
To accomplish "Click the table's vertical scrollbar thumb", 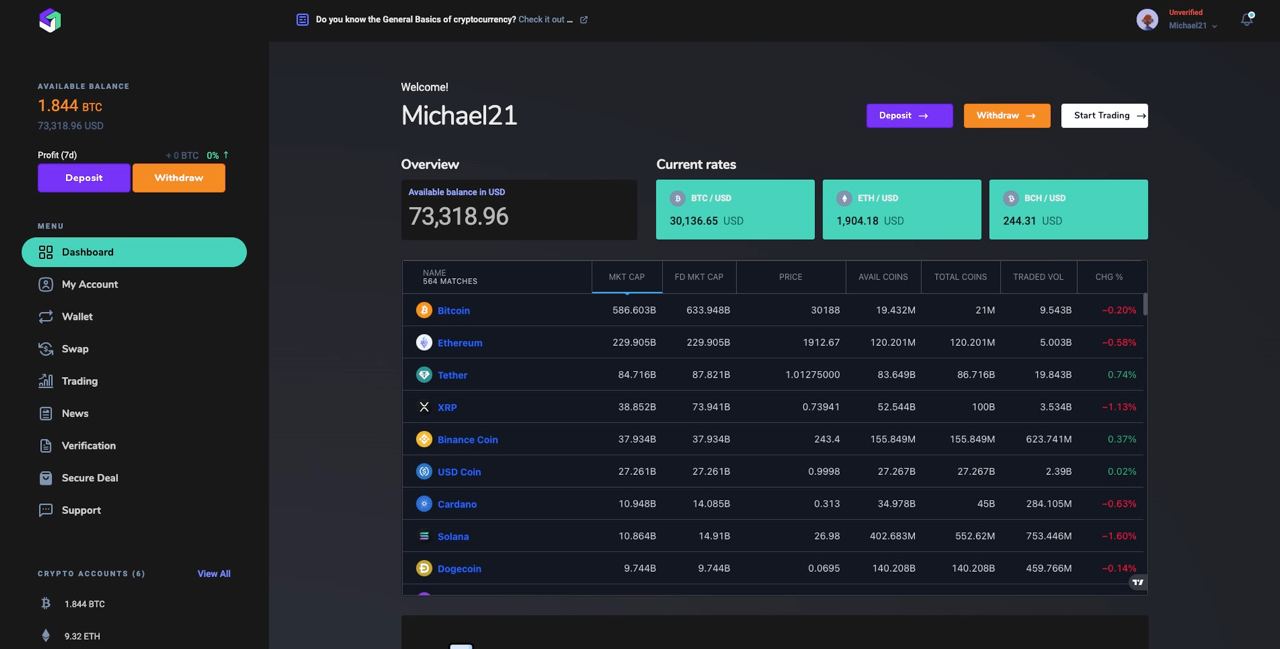I will point(1144,304).
